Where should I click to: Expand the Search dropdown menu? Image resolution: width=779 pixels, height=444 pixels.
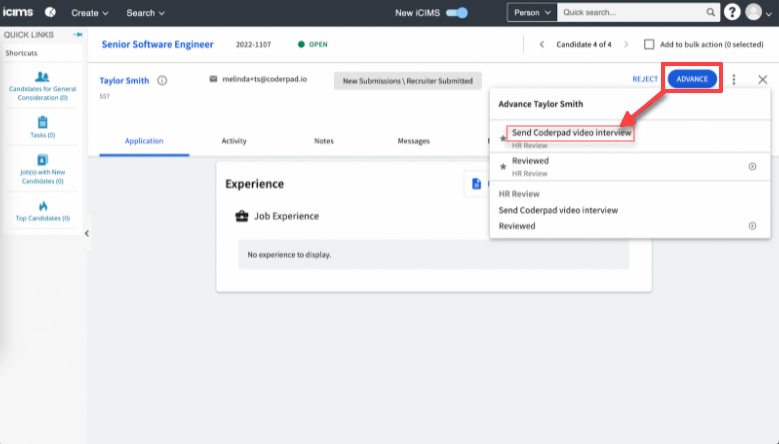point(146,13)
